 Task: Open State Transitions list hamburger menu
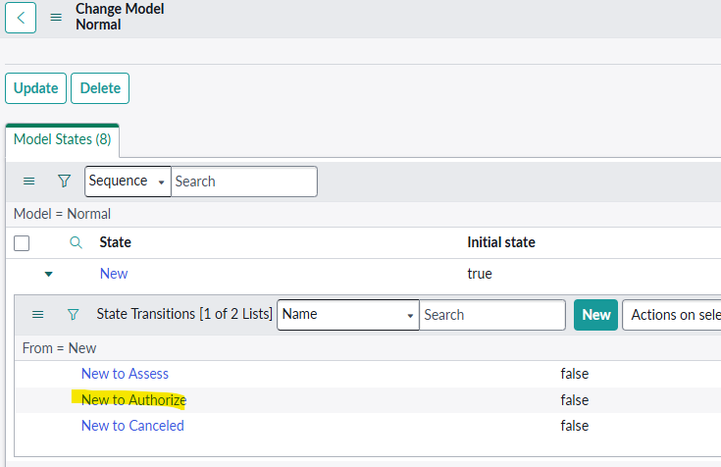tap(38, 314)
